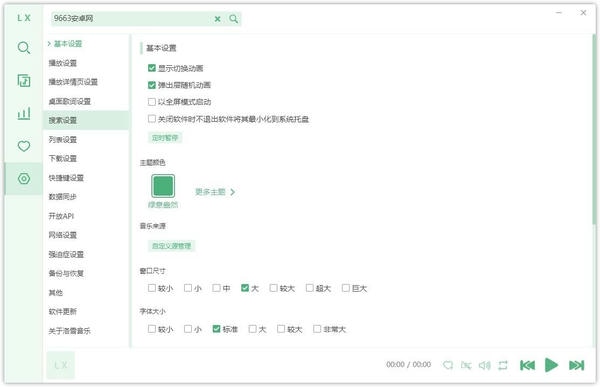
Task: Go to 其他 section
Action: click(55, 292)
